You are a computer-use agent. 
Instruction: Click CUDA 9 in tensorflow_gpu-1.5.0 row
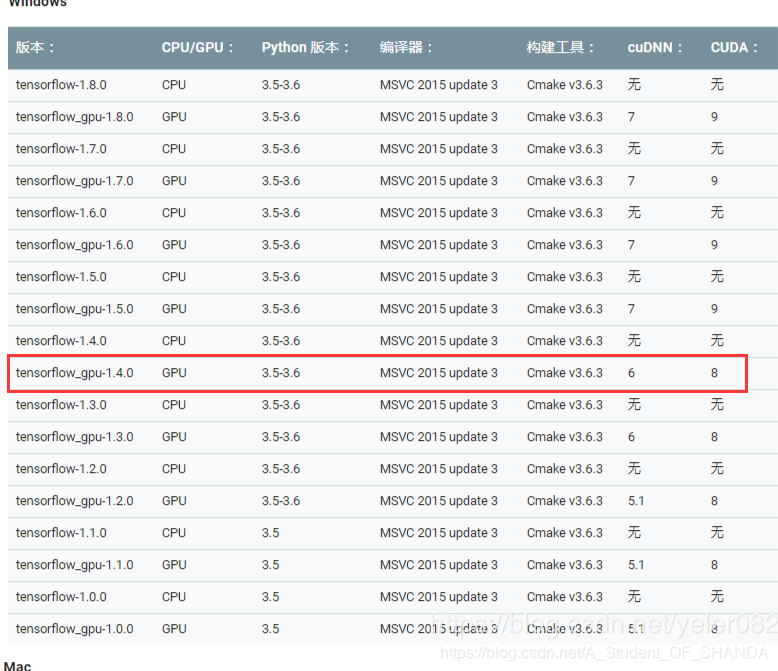pyautogui.click(x=714, y=309)
